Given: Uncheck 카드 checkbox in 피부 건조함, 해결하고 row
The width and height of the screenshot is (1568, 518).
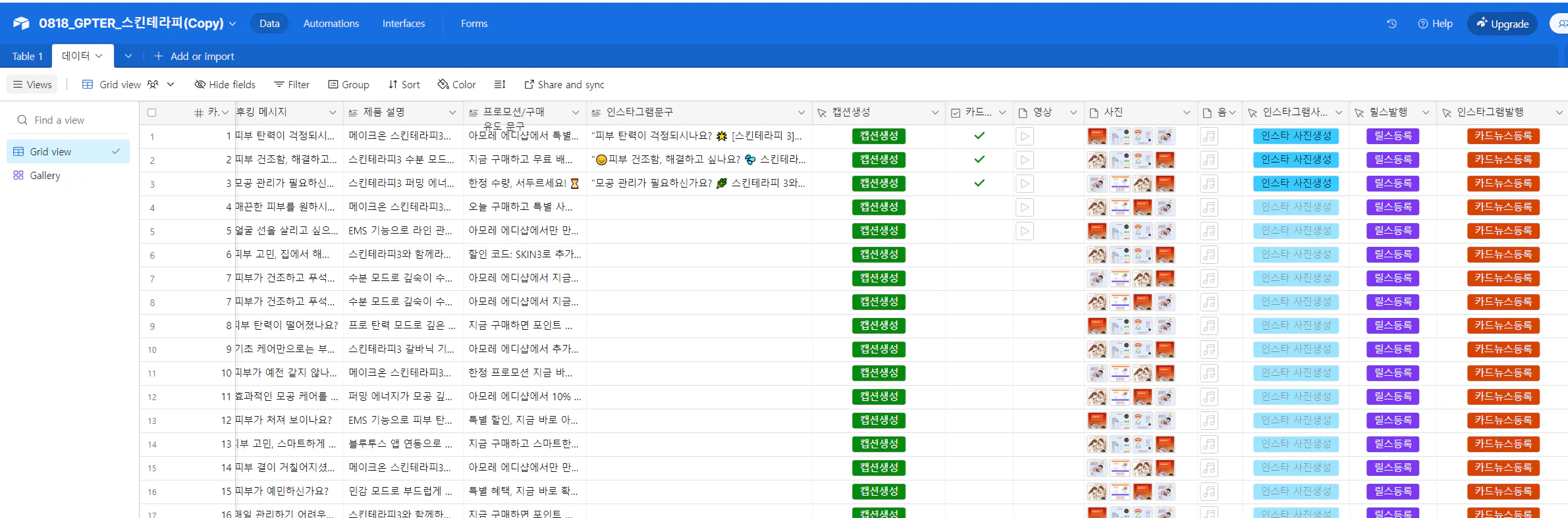Looking at the screenshot, I should [x=979, y=159].
